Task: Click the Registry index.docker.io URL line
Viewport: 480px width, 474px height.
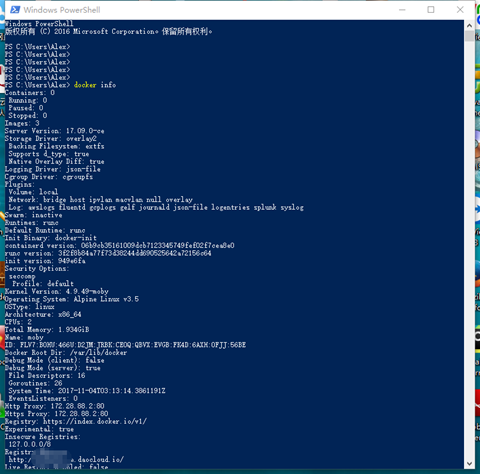Action: 76,421
